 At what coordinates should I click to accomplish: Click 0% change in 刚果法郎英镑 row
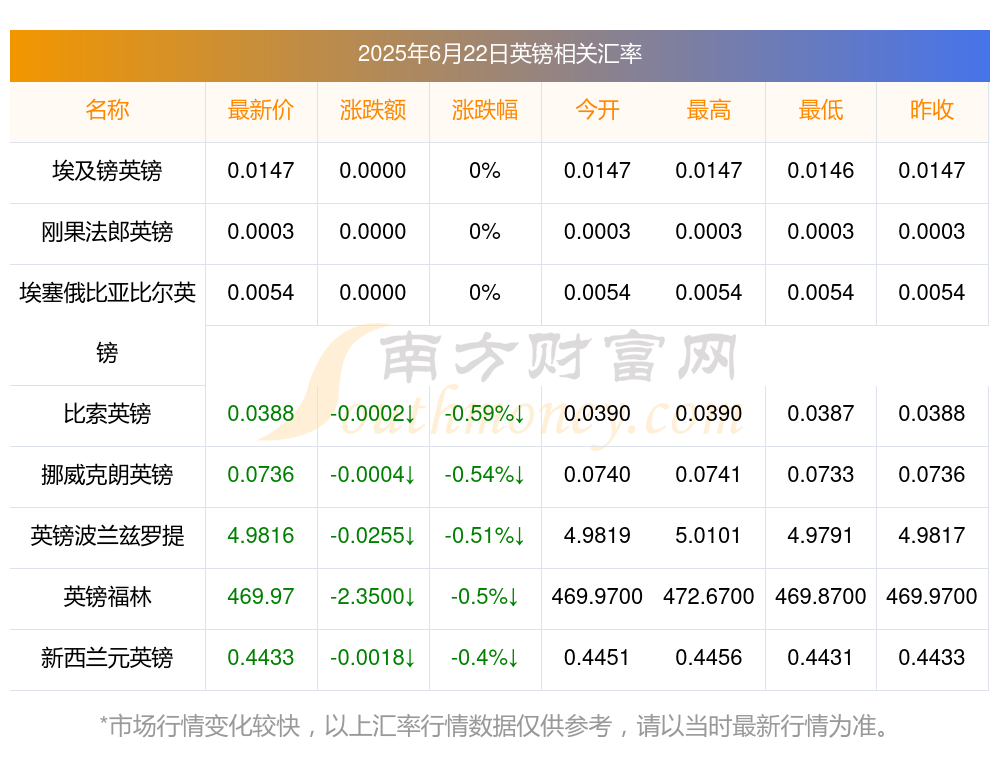pos(485,232)
